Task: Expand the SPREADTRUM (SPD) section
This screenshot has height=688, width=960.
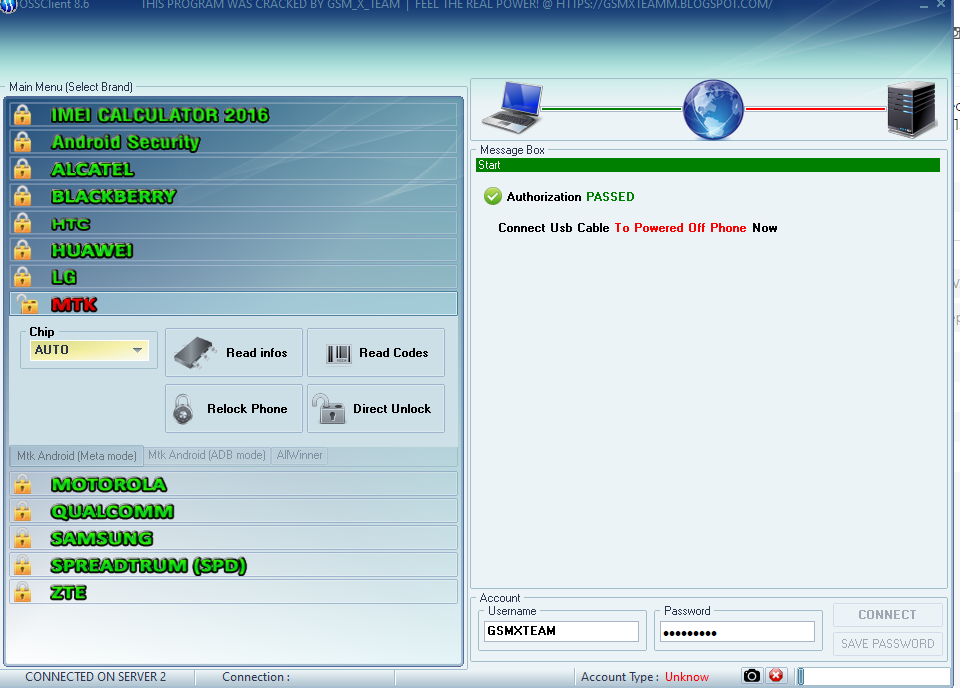Action: pyautogui.click(x=233, y=564)
